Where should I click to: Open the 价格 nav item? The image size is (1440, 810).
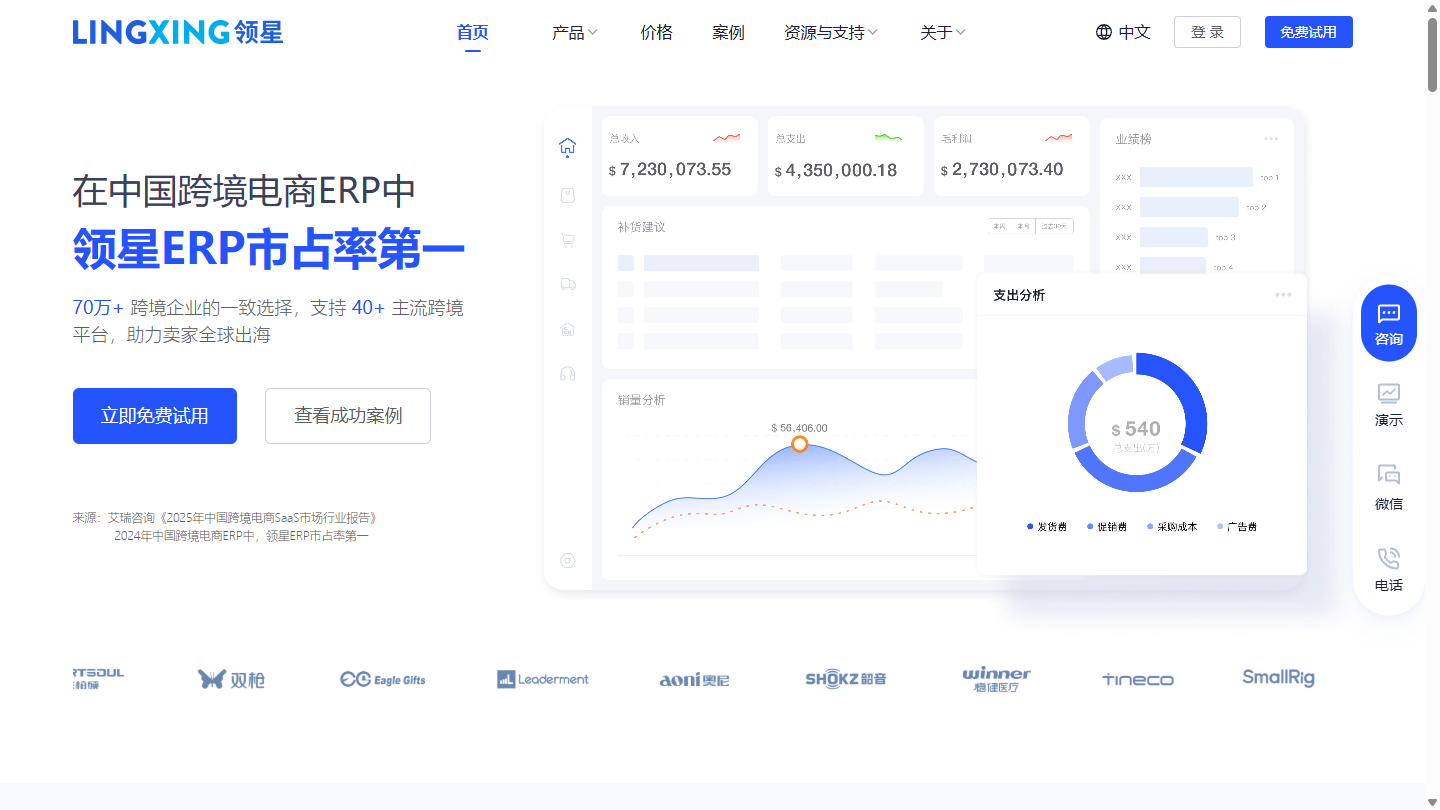point(656,32)
